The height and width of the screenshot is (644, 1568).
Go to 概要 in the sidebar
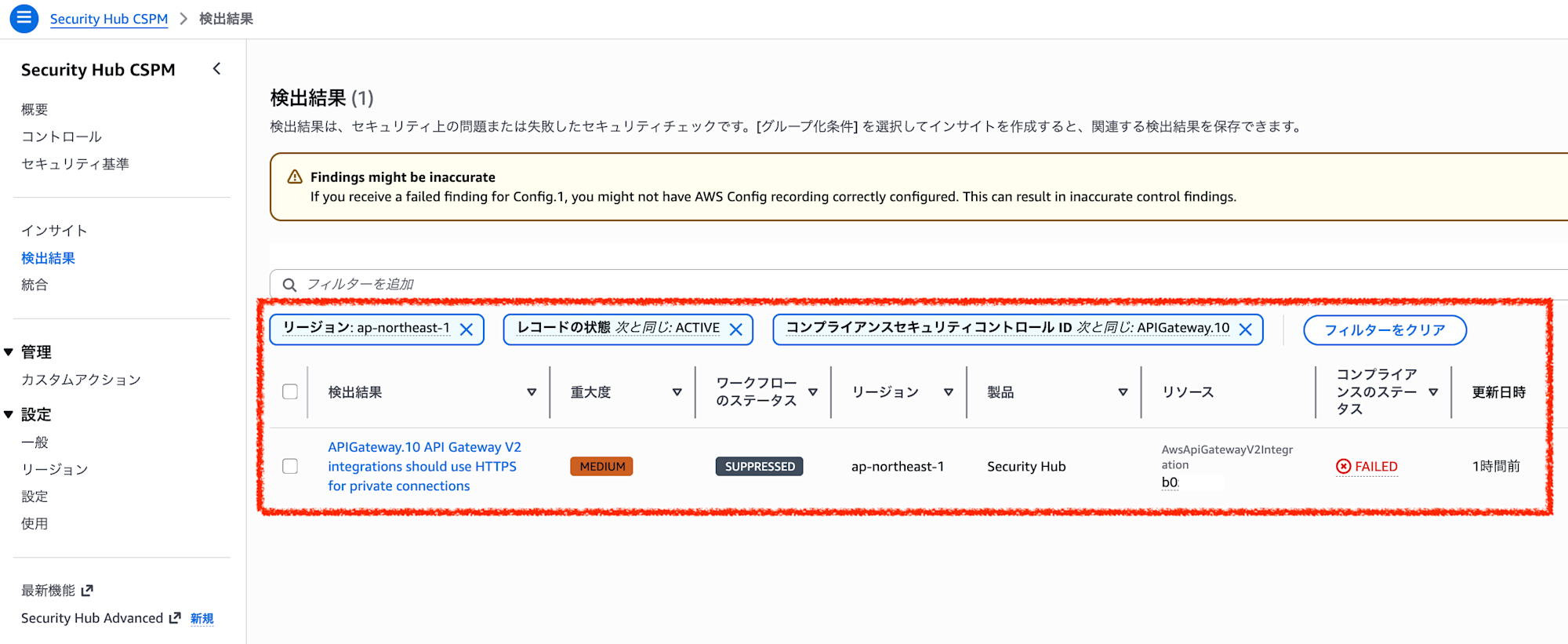pyautogui.click(x=34, y=109)
